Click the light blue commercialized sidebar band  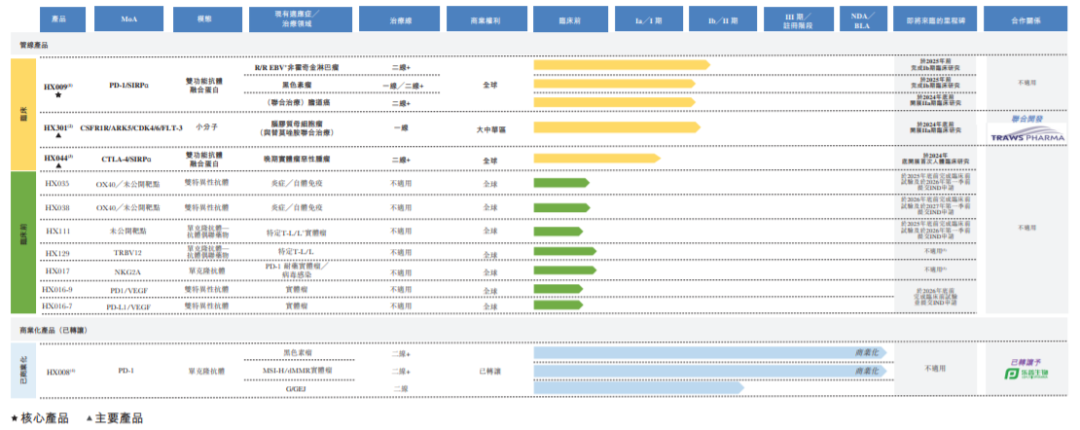(x=23, y=371)
